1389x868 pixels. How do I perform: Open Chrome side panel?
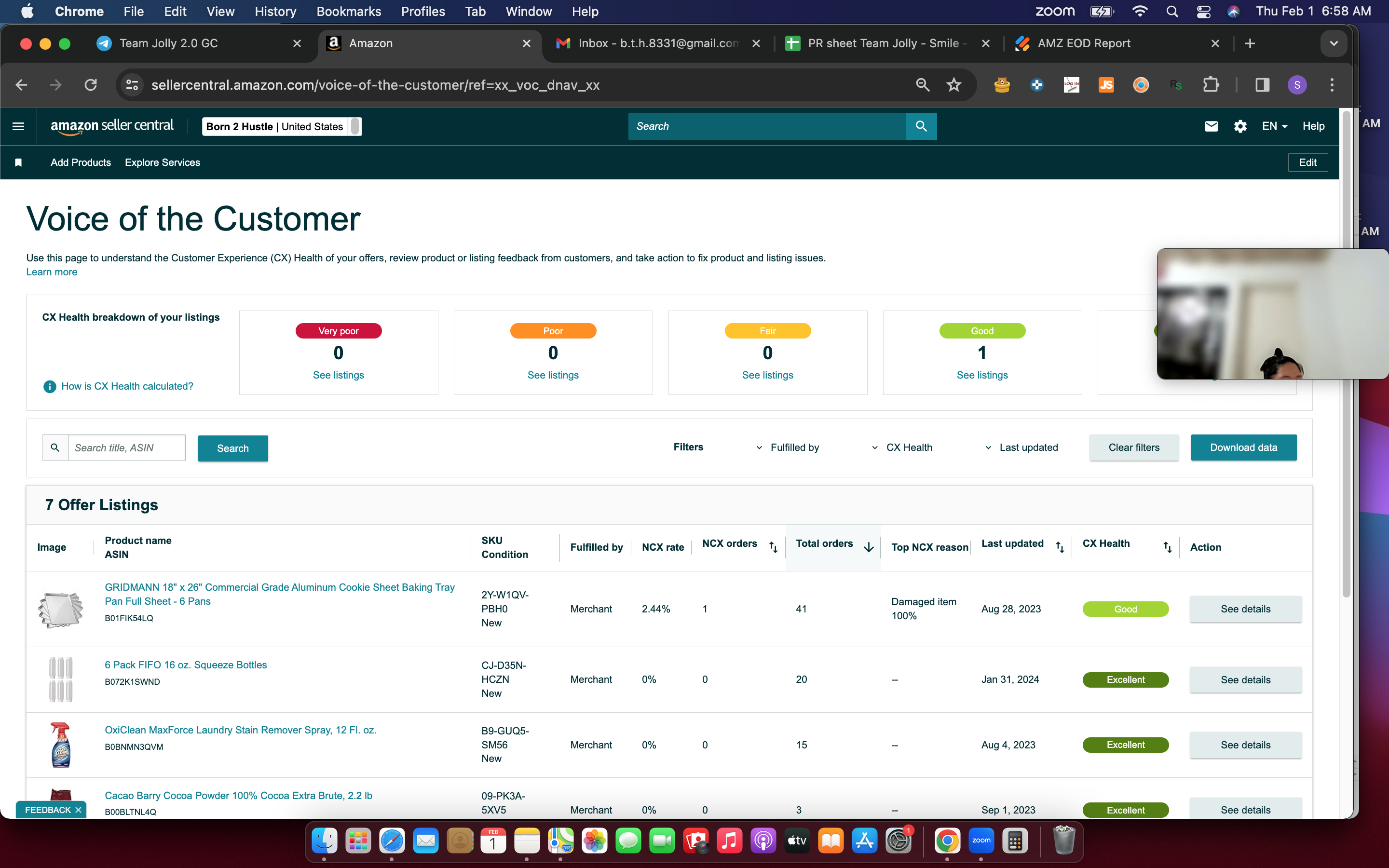coord(1262,85)
